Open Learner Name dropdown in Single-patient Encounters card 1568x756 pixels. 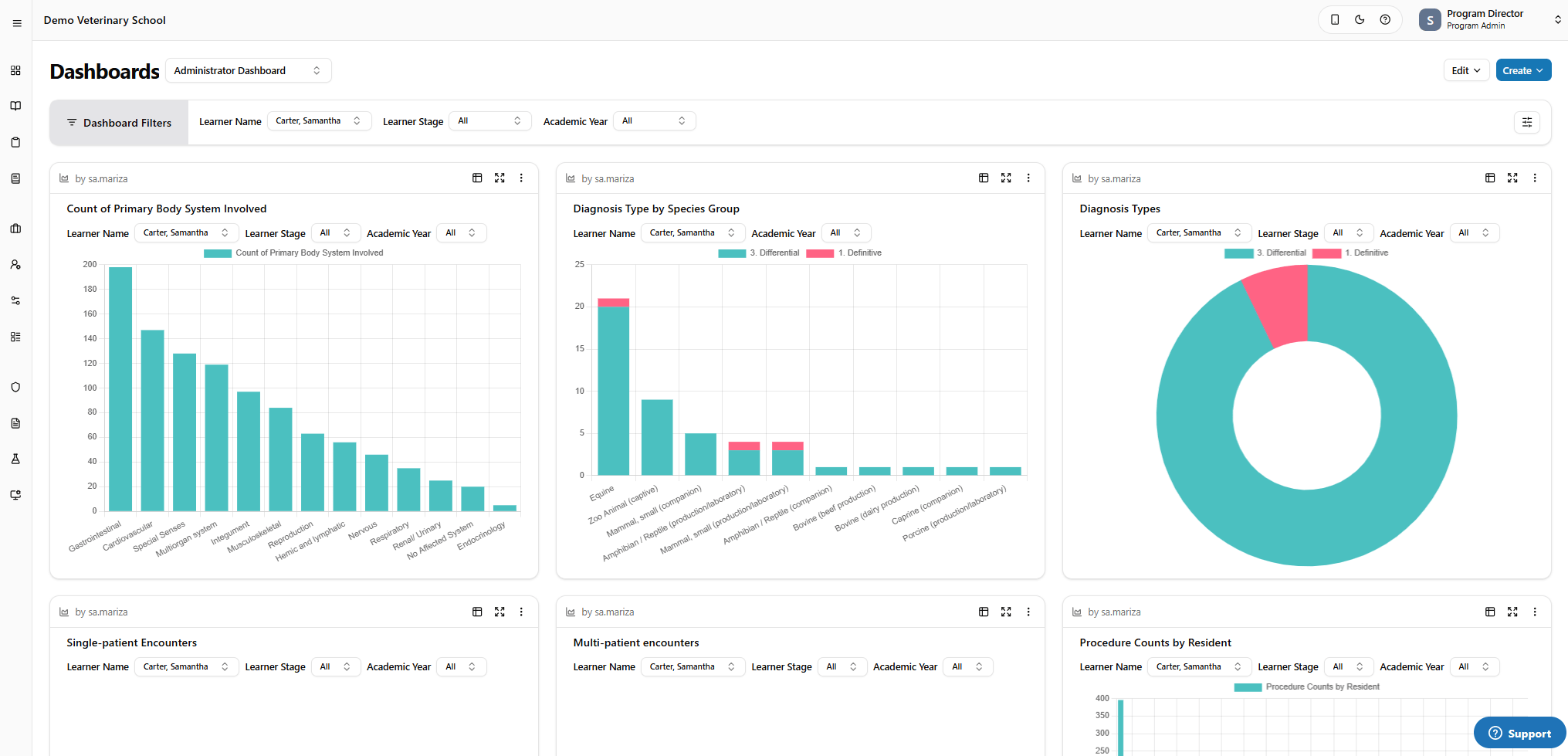186,667
